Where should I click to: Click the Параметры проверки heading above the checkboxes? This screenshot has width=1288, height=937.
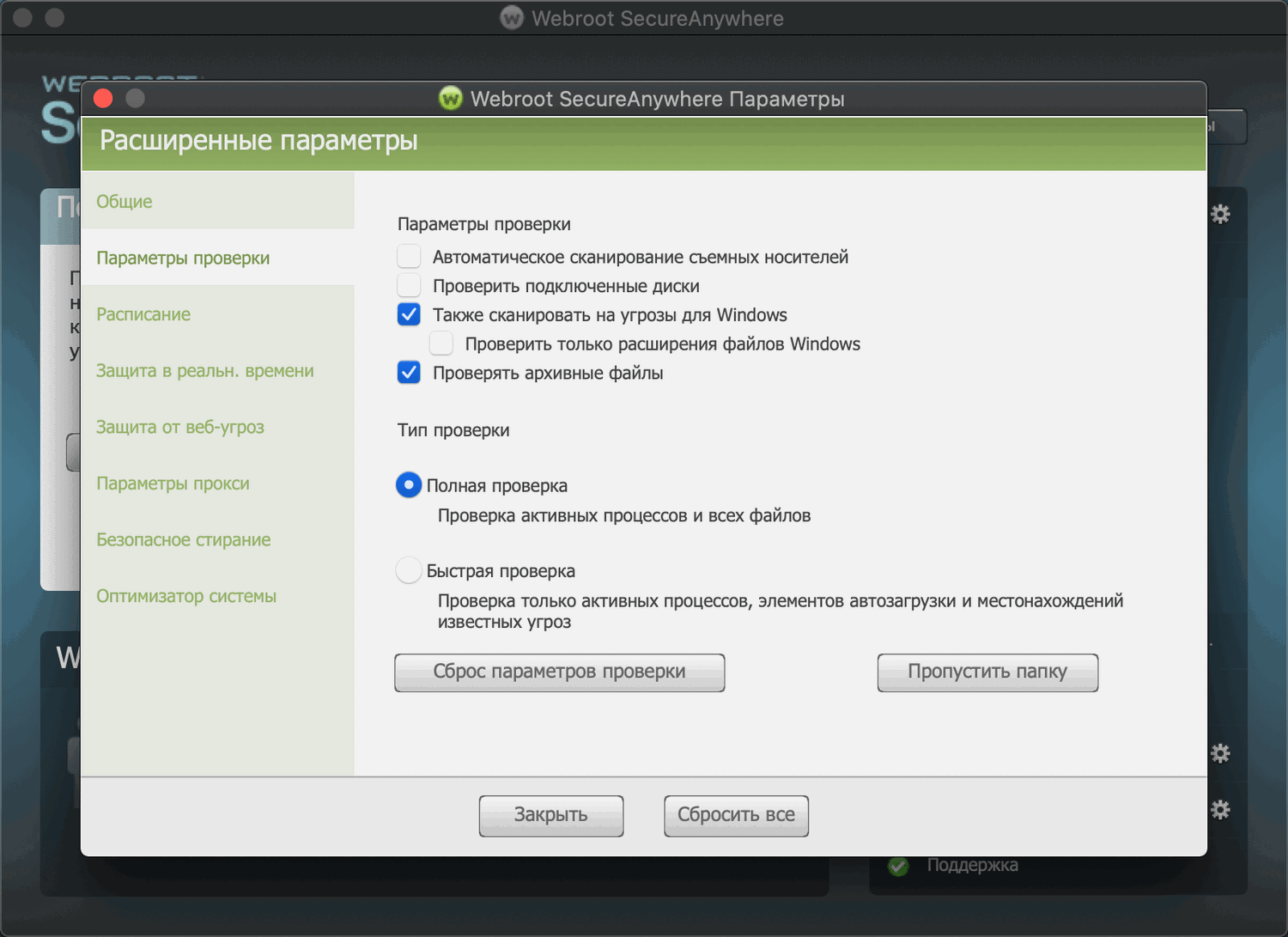(x=484, y=224)
